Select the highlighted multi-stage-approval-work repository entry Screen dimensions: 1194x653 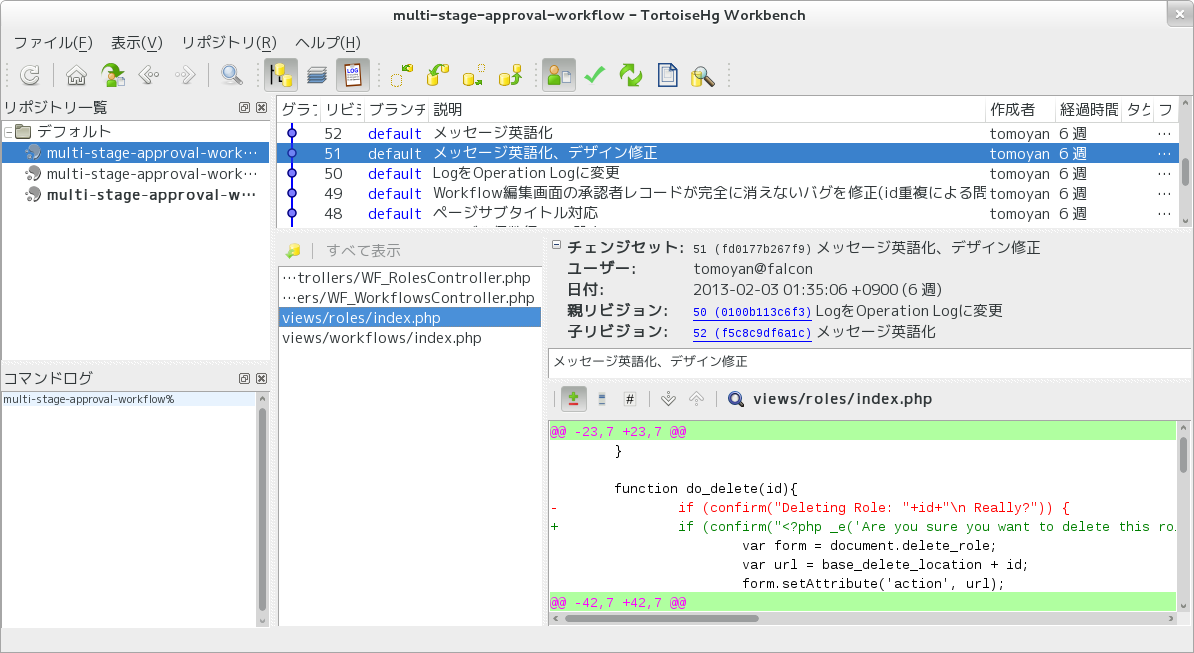(x=136, y=152)
